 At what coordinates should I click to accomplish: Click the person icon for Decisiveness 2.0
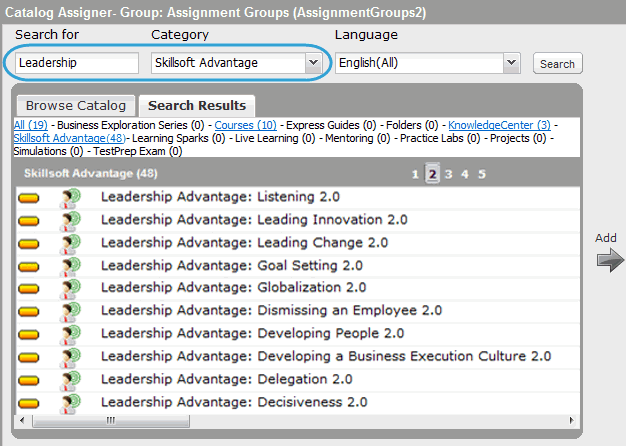(x=70, y=404)
